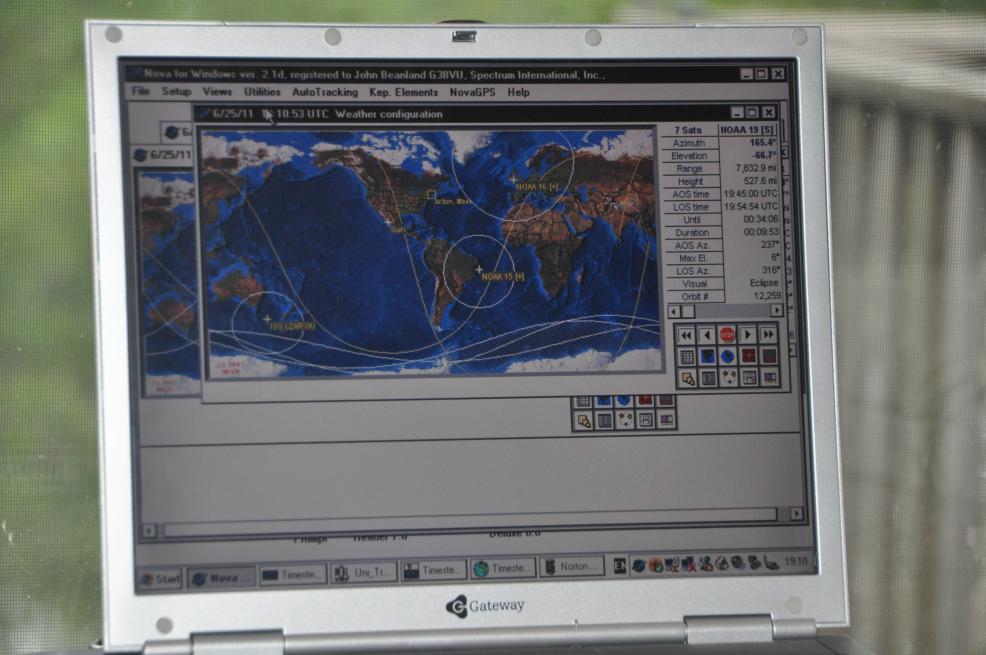986x655 pixels.
Task: Click the blue globe view icon
Action: click(728, 357)
